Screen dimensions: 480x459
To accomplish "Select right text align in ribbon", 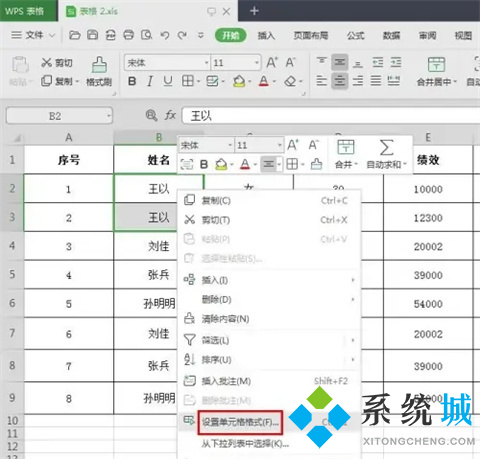I will pos(358,81).
